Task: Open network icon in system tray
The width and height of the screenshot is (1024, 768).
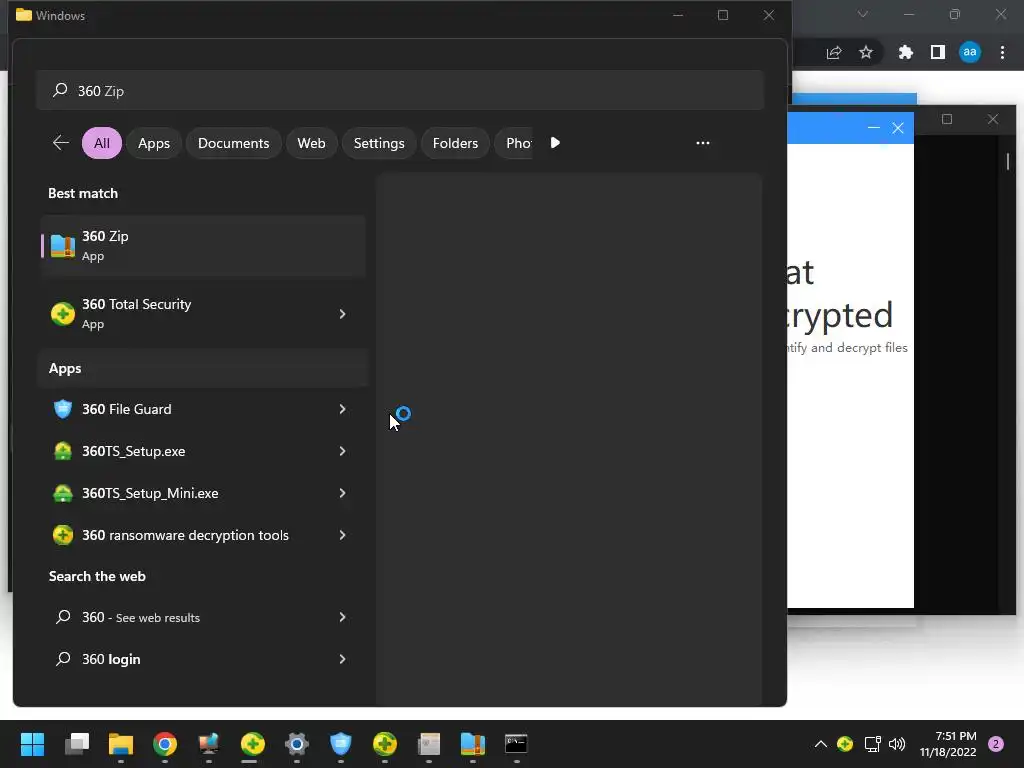Action: pos(872,744)
